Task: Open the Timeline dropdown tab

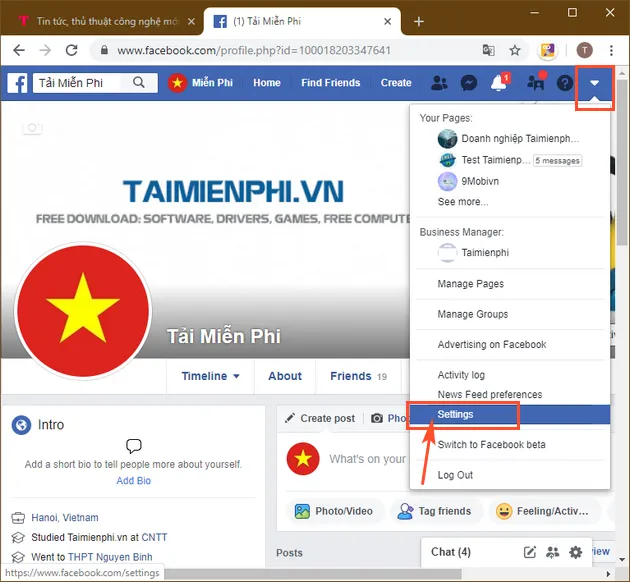Action: (x=210, y=376)
